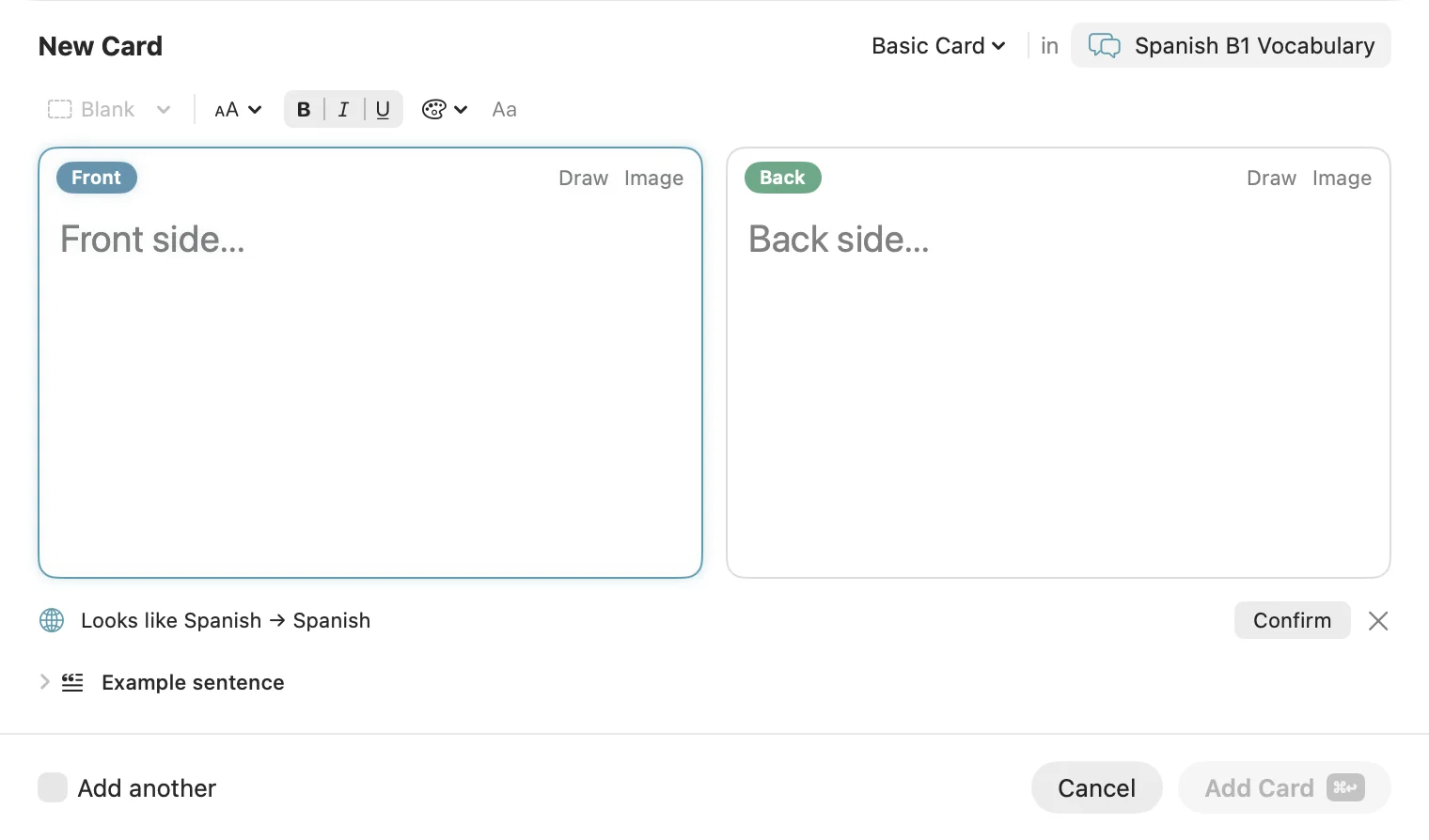Choose the Spanish B1 Vocabulary deck
The image size is (1429, 840).
click(1231, 45)
